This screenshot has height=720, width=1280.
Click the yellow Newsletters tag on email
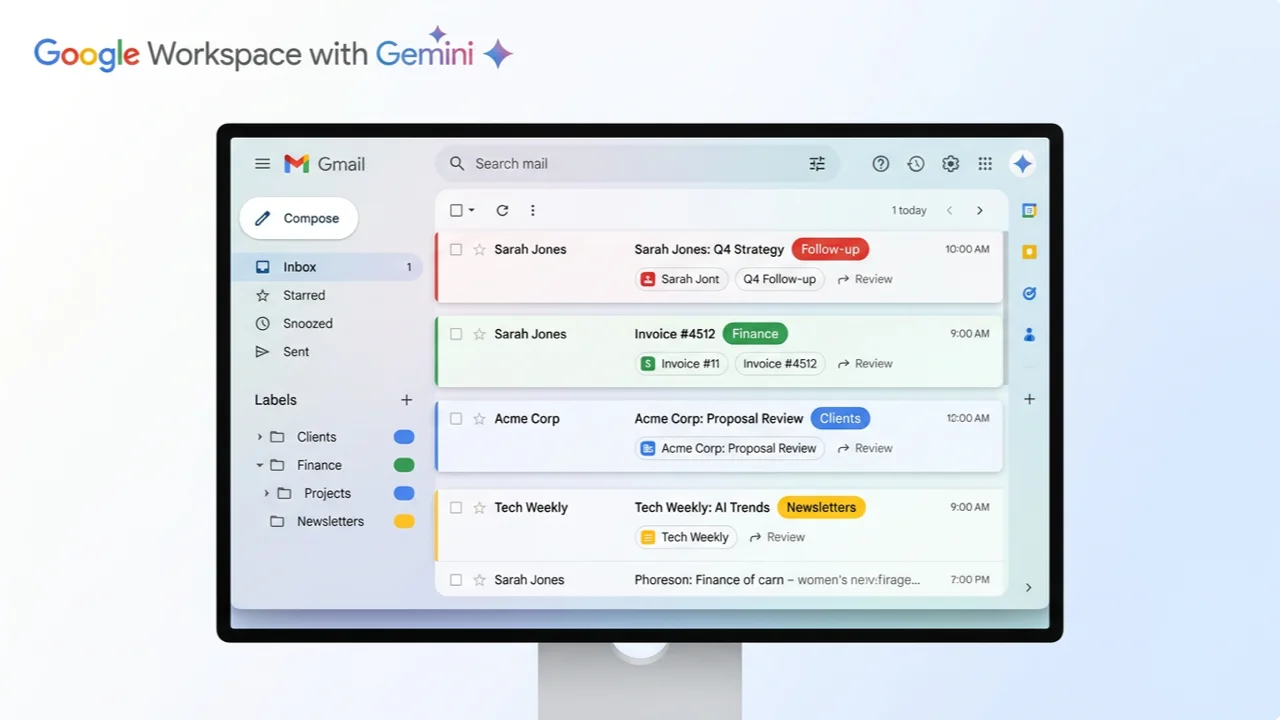coord(821,508)
